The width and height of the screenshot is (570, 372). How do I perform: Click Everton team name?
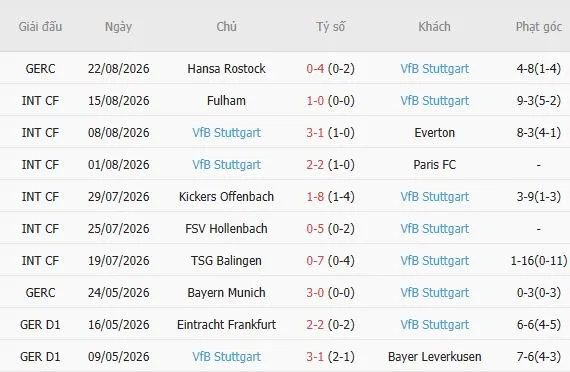click(x=434, y=133)
